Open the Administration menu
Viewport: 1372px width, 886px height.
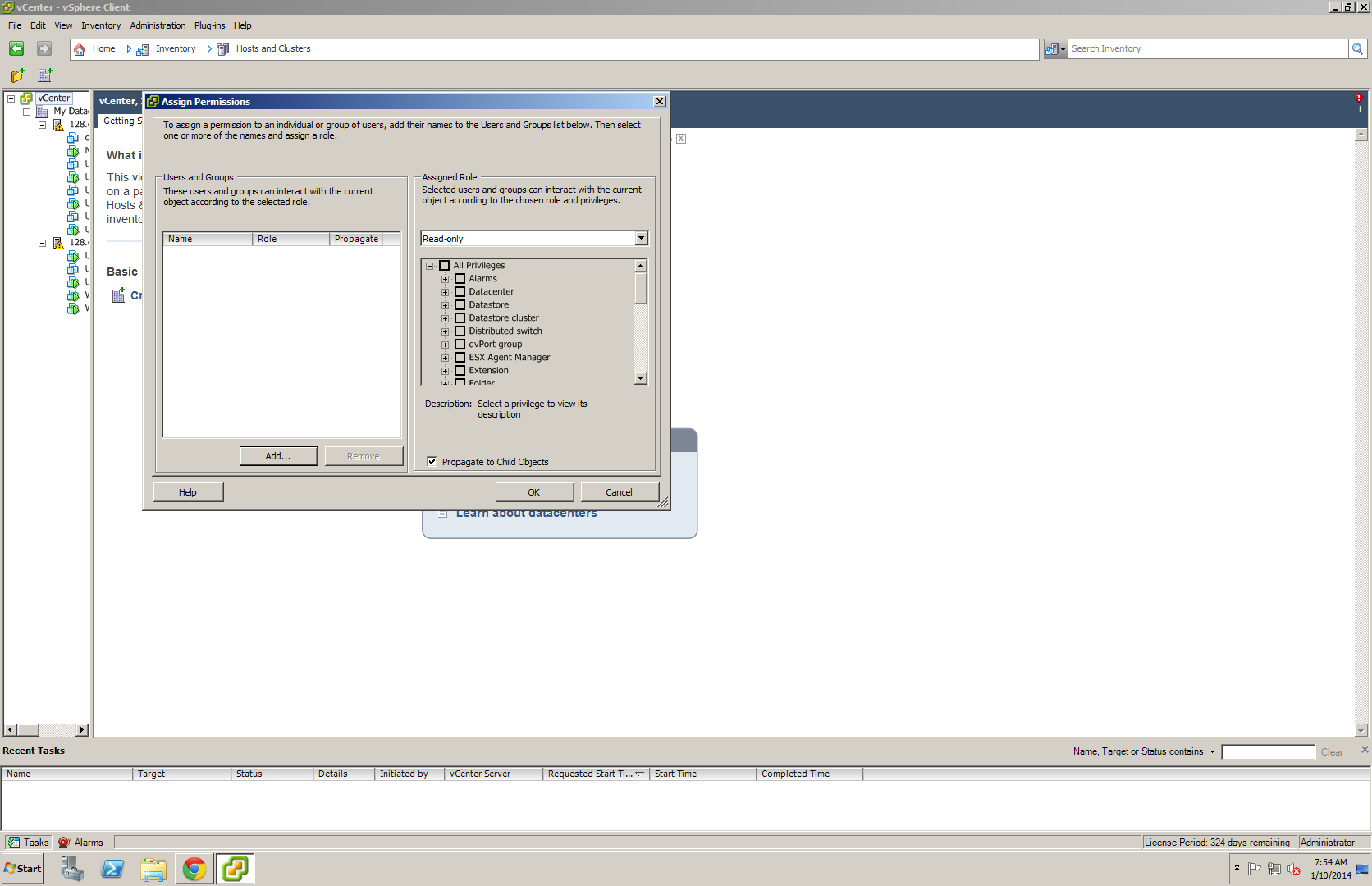[158, 25]
